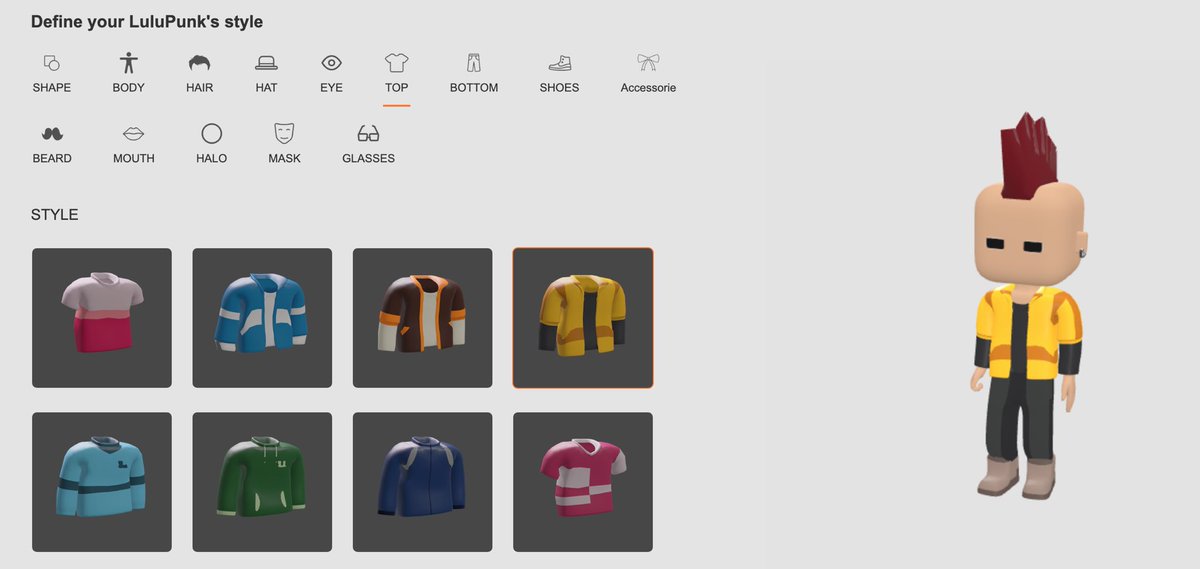Choose the HAT category icon
The width and height of the screenshot is (1200, 569).
click(x=266, y=63)
